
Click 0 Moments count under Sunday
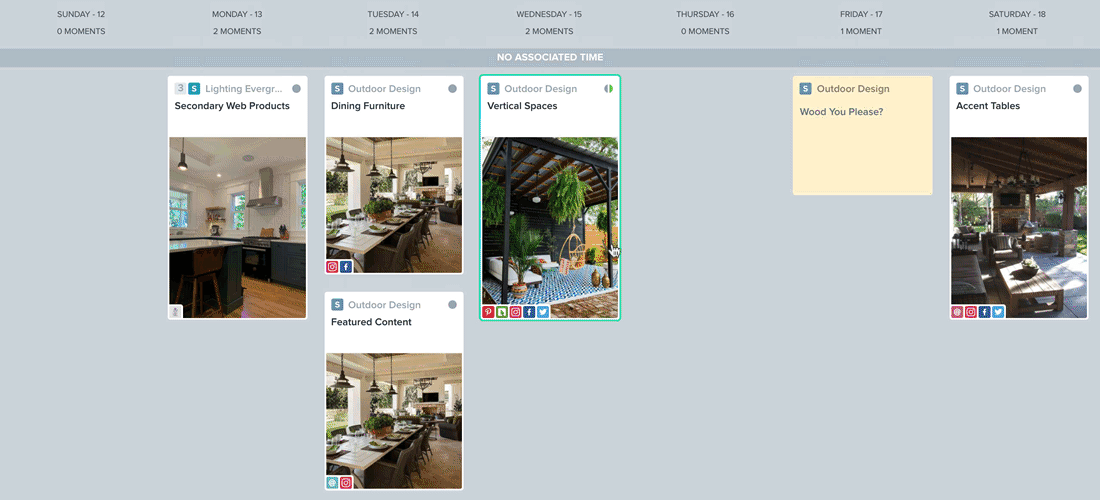point(81,32)
